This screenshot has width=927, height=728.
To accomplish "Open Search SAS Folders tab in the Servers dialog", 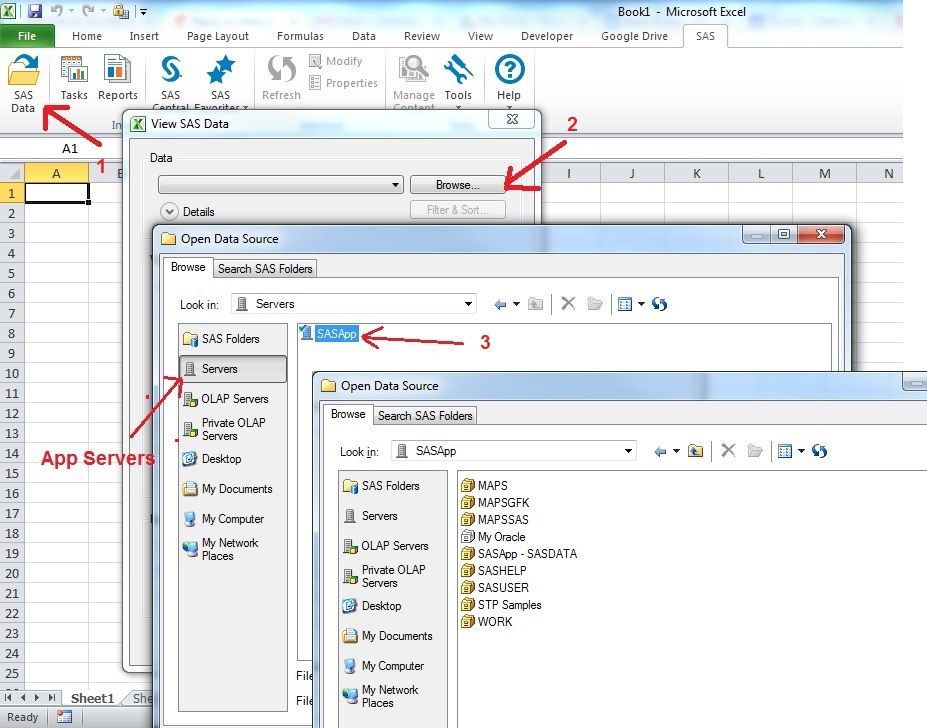I will point(265,268).
